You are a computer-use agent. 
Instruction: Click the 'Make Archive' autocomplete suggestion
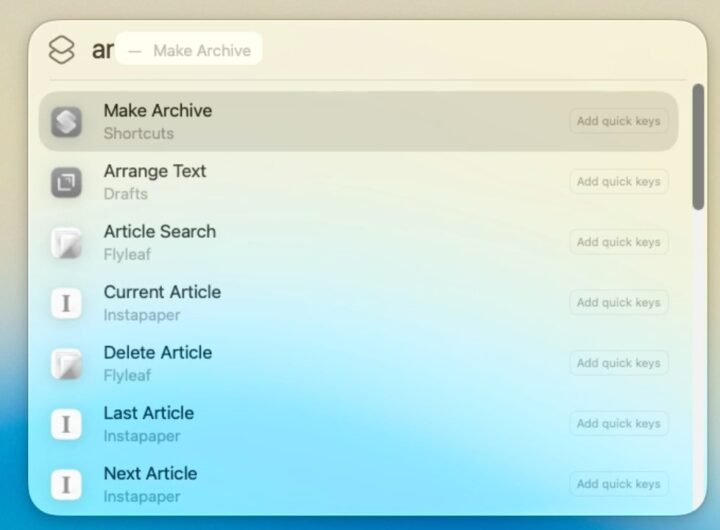[189, 49]
